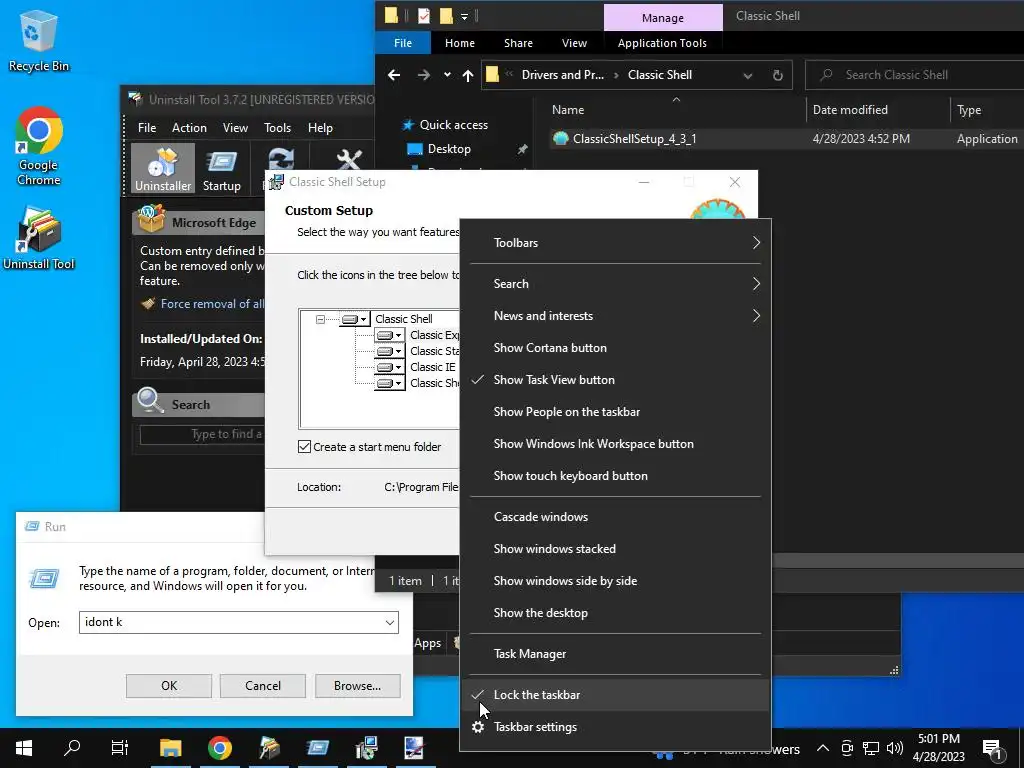
Task: Expand the Toolbars submenu
Action: click(x=615, y=243)
